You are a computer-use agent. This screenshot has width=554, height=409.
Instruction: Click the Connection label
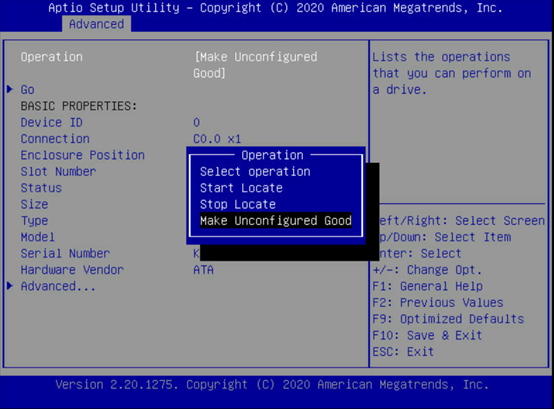click(x=55, y=139)
